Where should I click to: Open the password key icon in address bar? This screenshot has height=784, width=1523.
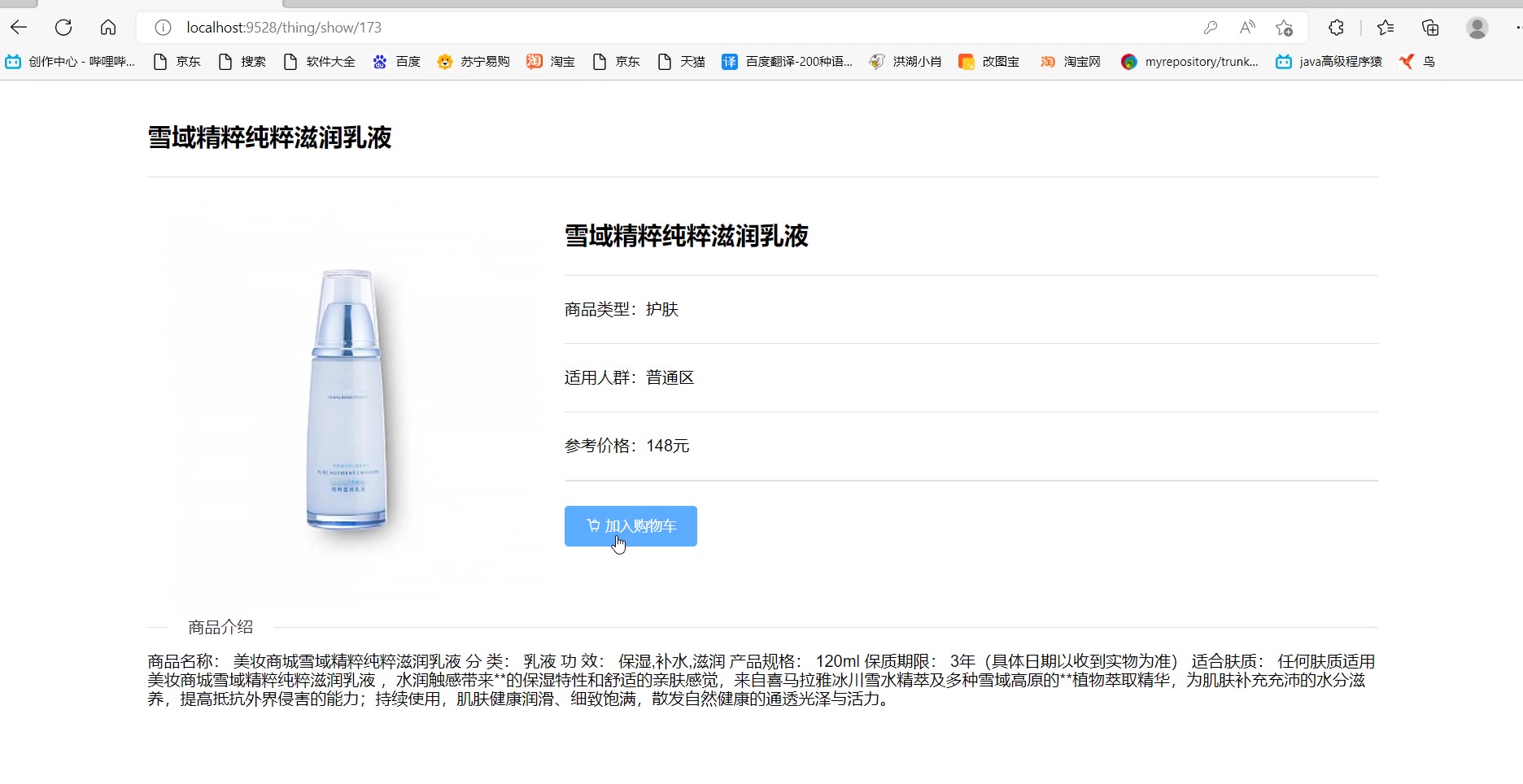(1211, 28)
